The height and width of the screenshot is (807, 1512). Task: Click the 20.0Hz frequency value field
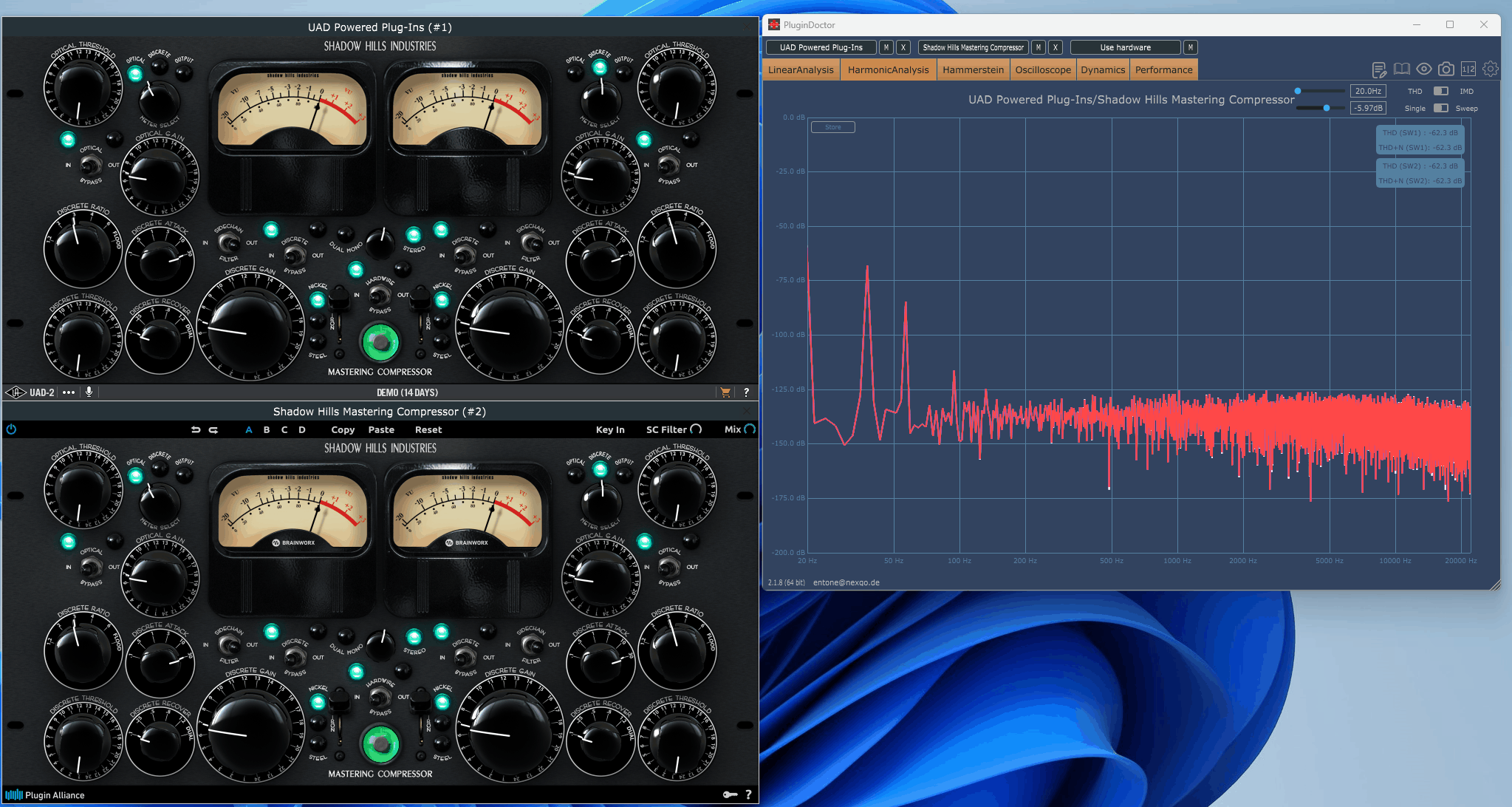pos(1368,91)
